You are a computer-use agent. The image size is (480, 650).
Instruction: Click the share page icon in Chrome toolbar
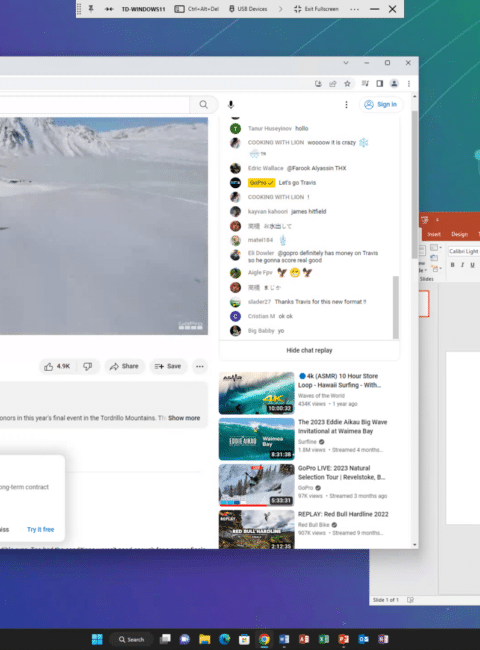coord(332,84)
